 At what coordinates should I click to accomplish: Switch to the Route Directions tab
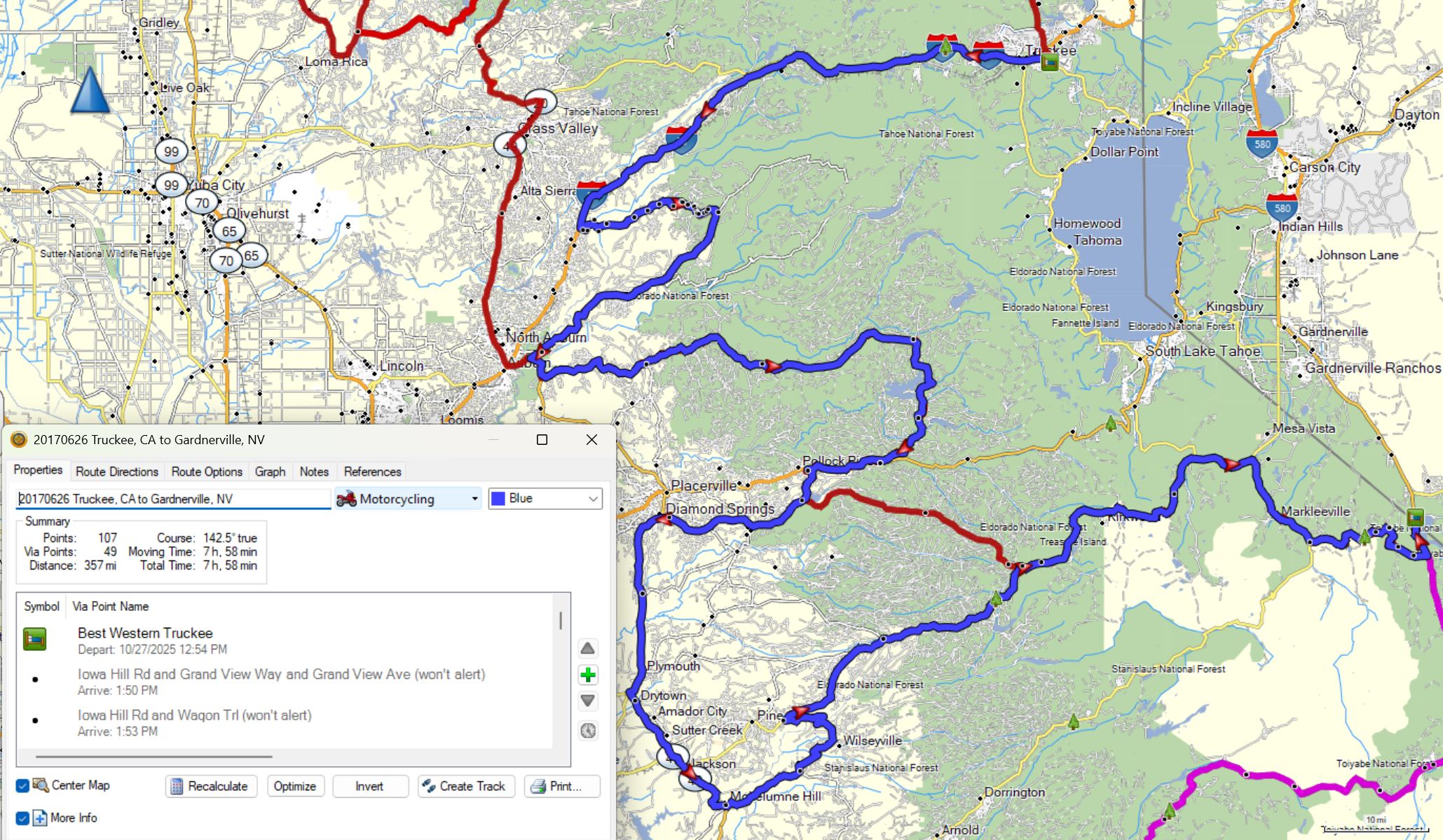pyautogui.click(x=116, y=471)
